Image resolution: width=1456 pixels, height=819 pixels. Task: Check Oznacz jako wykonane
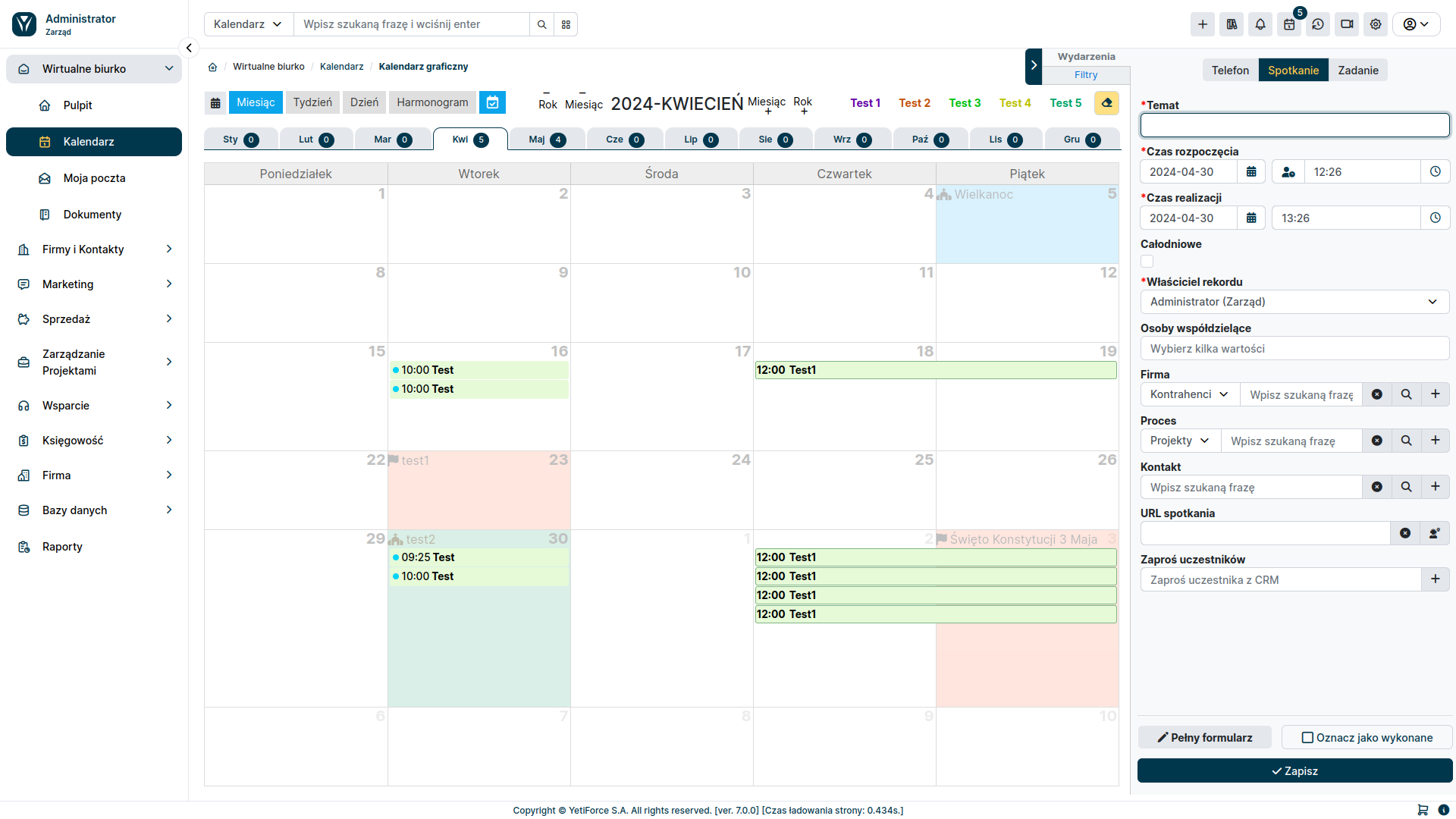pyautogui.click(x=1367, y=737)
